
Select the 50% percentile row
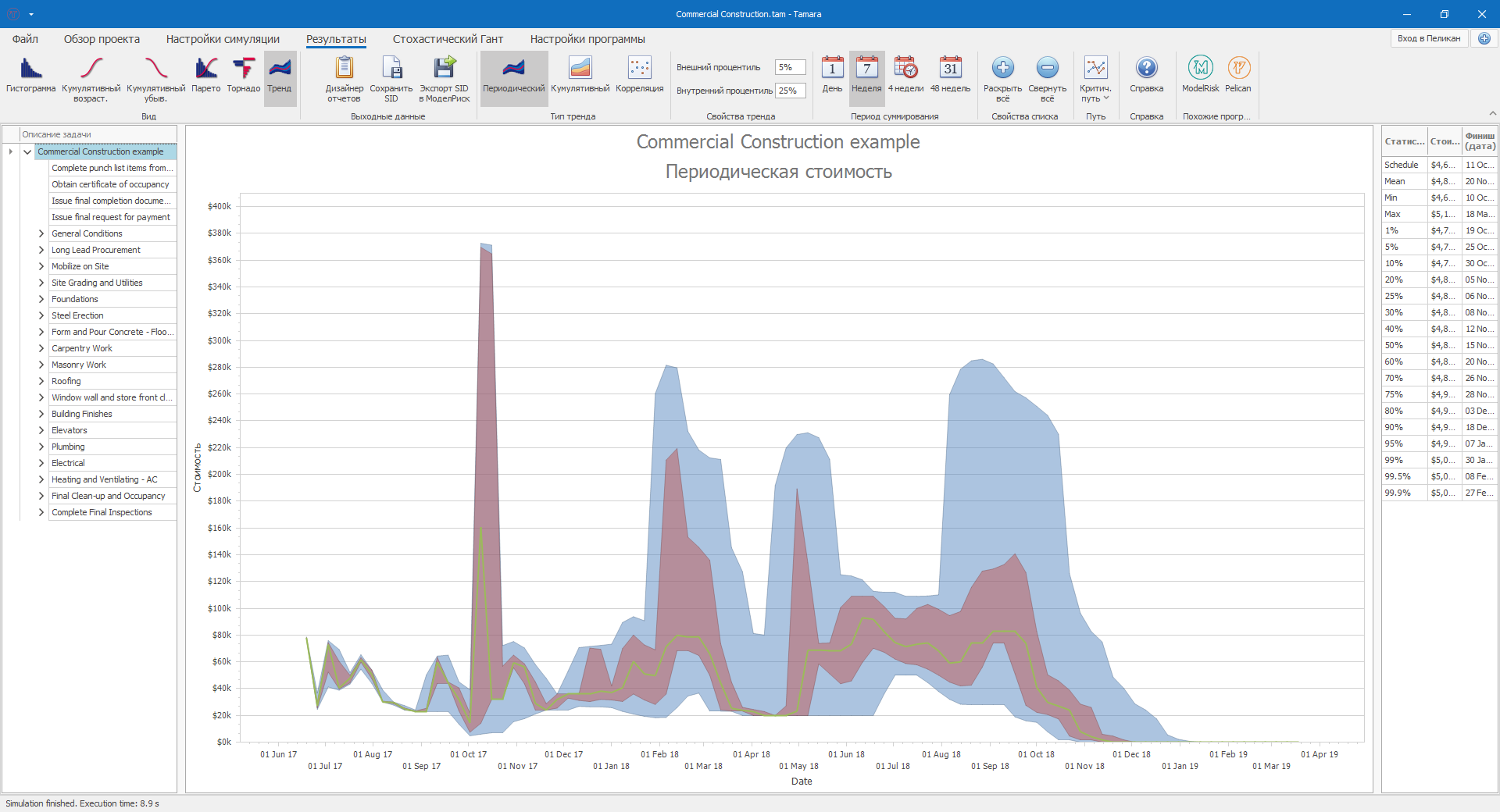click(x=1440, y=345)
